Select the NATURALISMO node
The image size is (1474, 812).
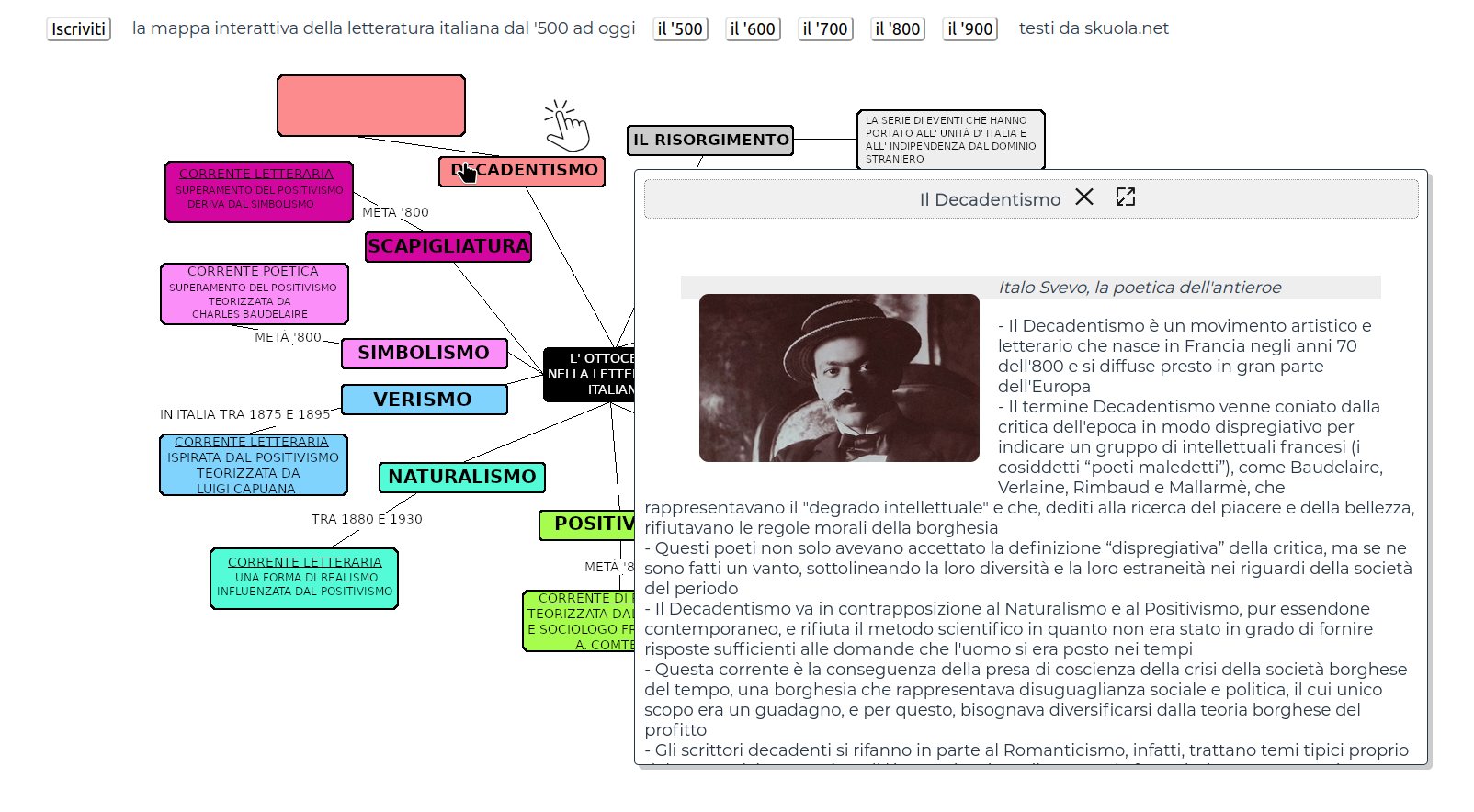coord(462,477)
